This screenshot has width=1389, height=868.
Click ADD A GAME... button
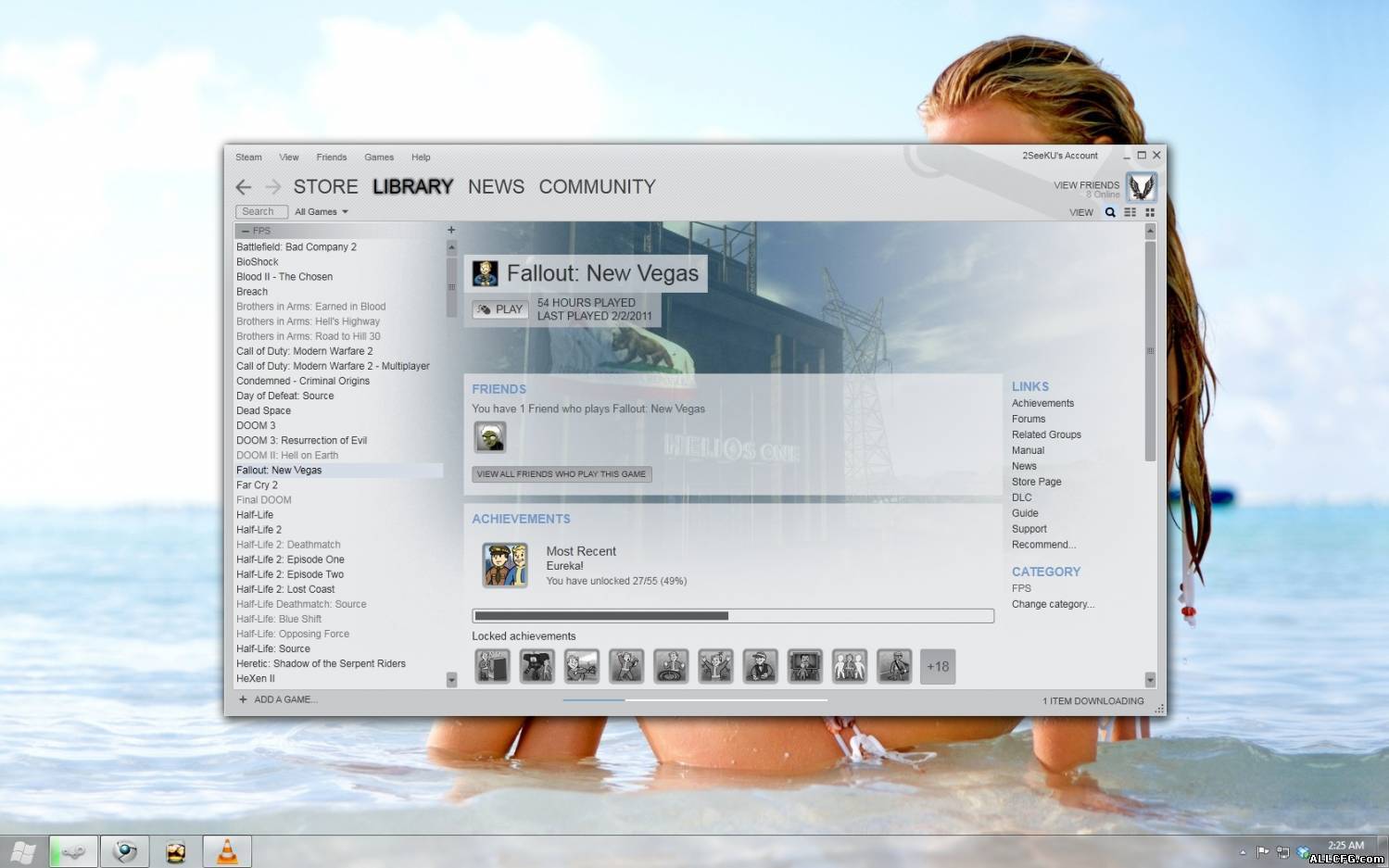tap(279, 699)
